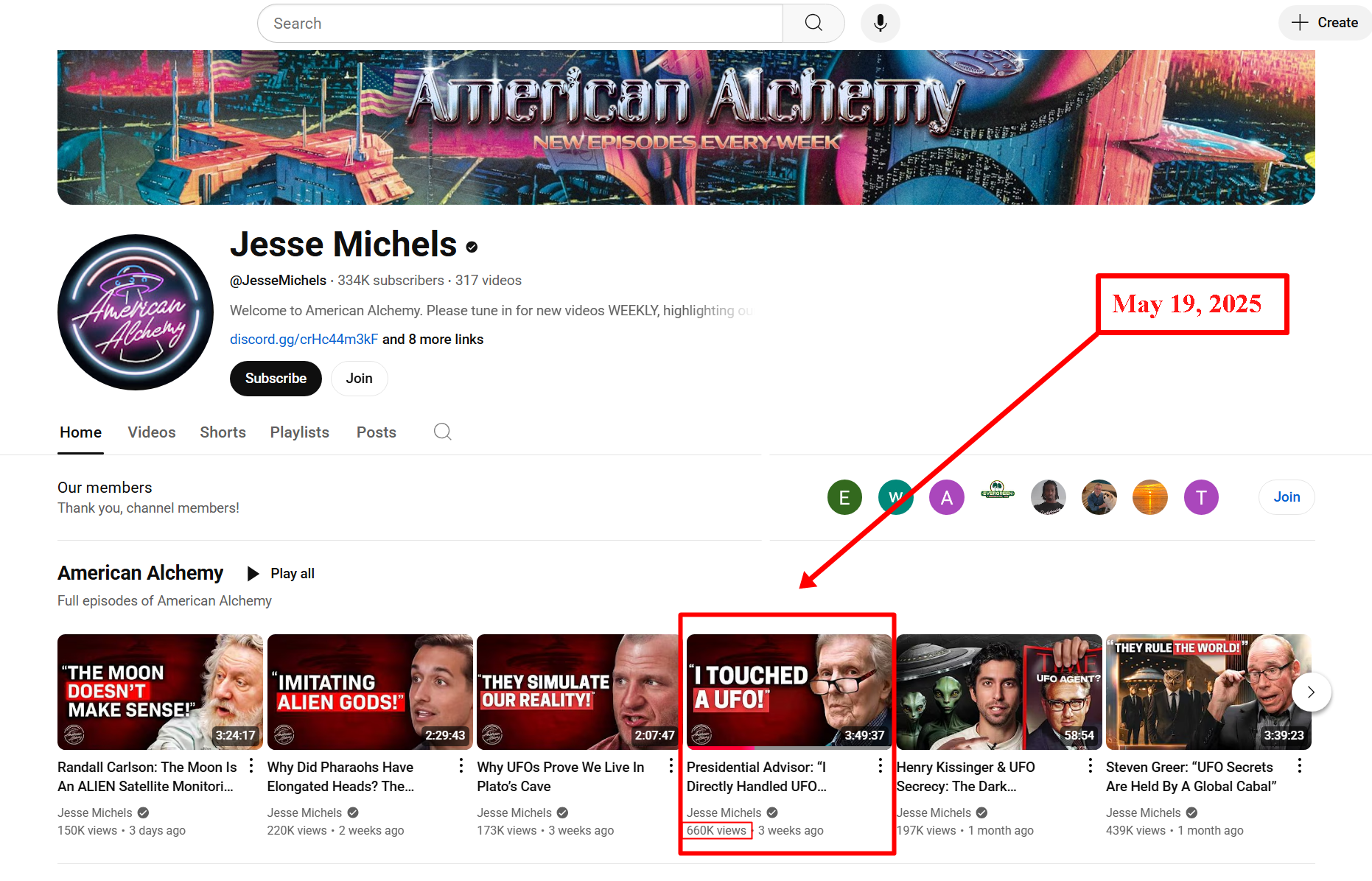Open "I Touched A UFO" thumbnail
Viewport: 1372px width, 881px height.
[789, 692]
